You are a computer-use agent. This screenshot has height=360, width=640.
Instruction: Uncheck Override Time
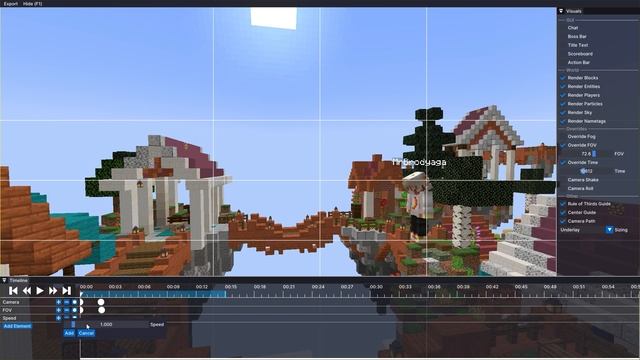[x=562, y=162]
